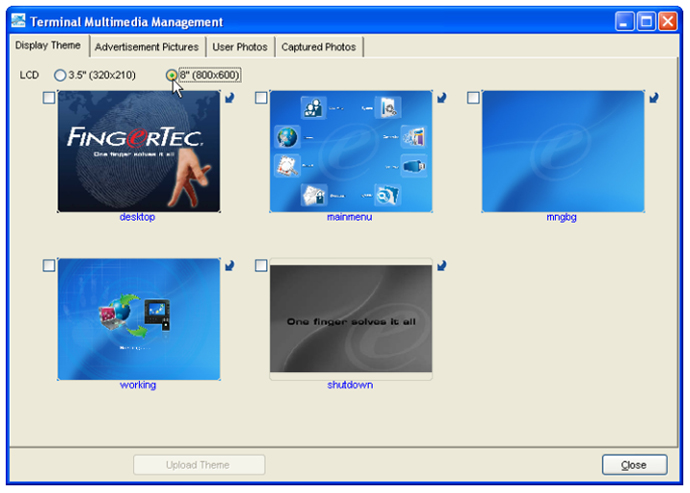Viewport: 690px width, 493px height.
Task: Select the plain blue mngbg thumbnail
Action: click(563, 151)
